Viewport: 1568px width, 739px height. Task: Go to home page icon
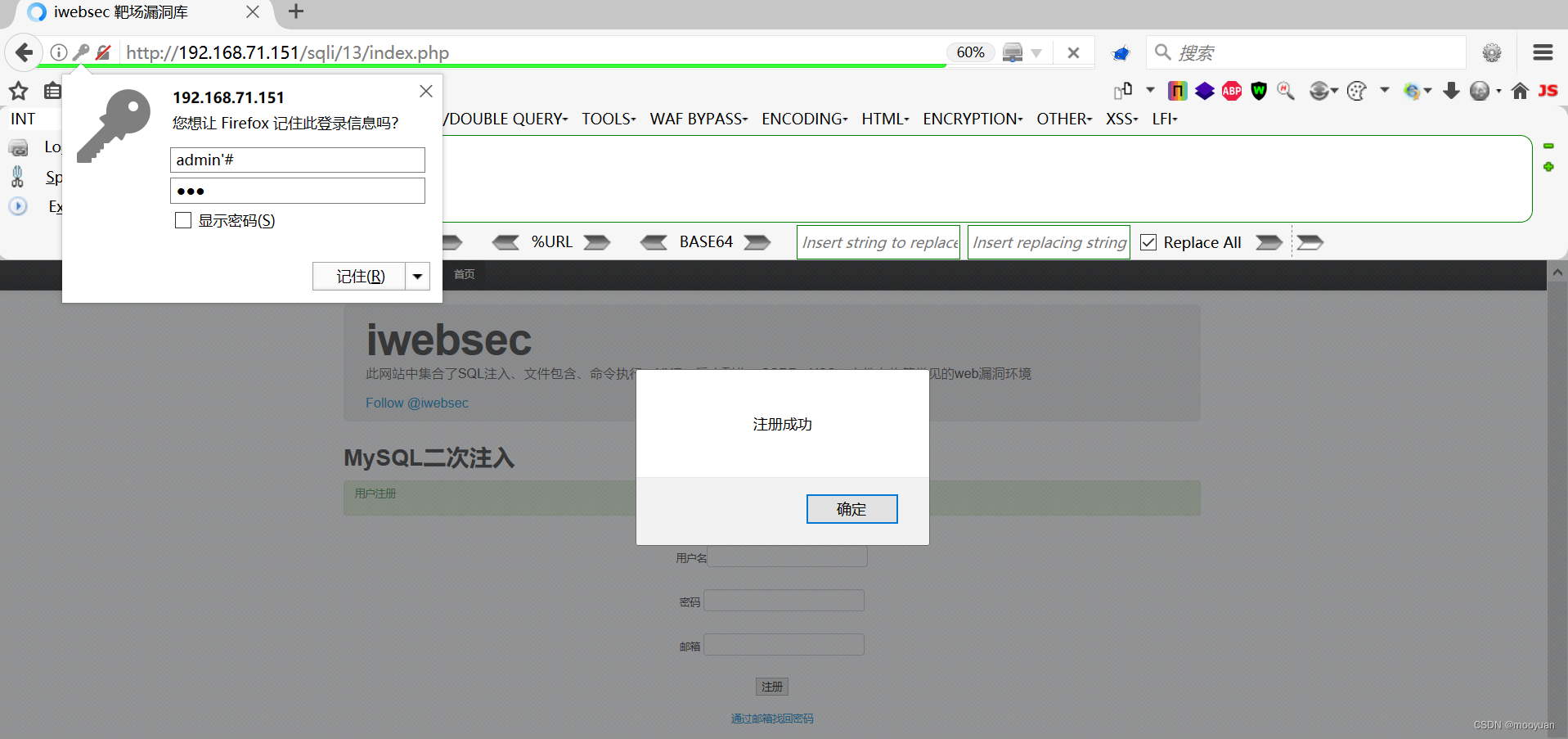[1520, 91]
